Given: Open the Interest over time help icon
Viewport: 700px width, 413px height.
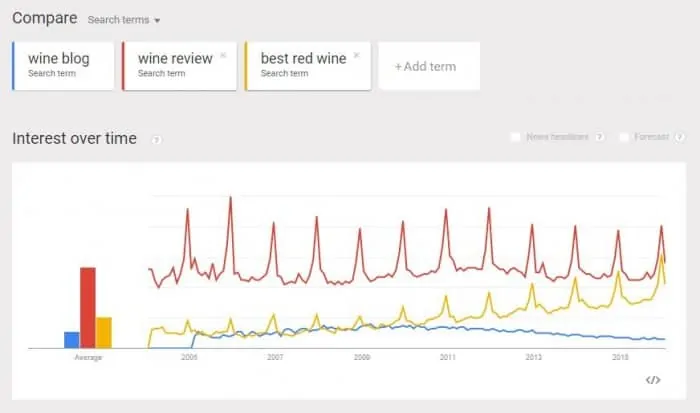Looking at the screenshot, I should [156, 140].
